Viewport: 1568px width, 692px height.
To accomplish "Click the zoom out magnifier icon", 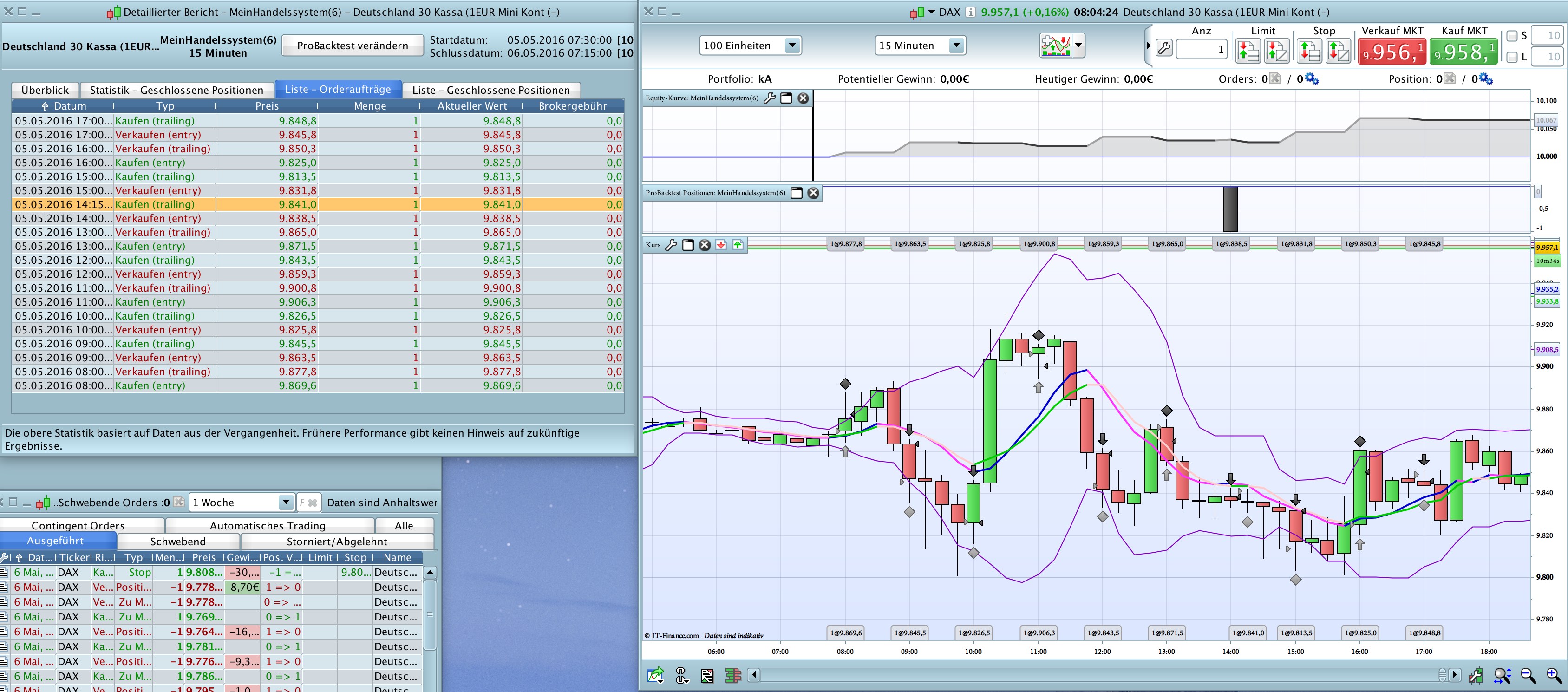I will [1528, 674].
